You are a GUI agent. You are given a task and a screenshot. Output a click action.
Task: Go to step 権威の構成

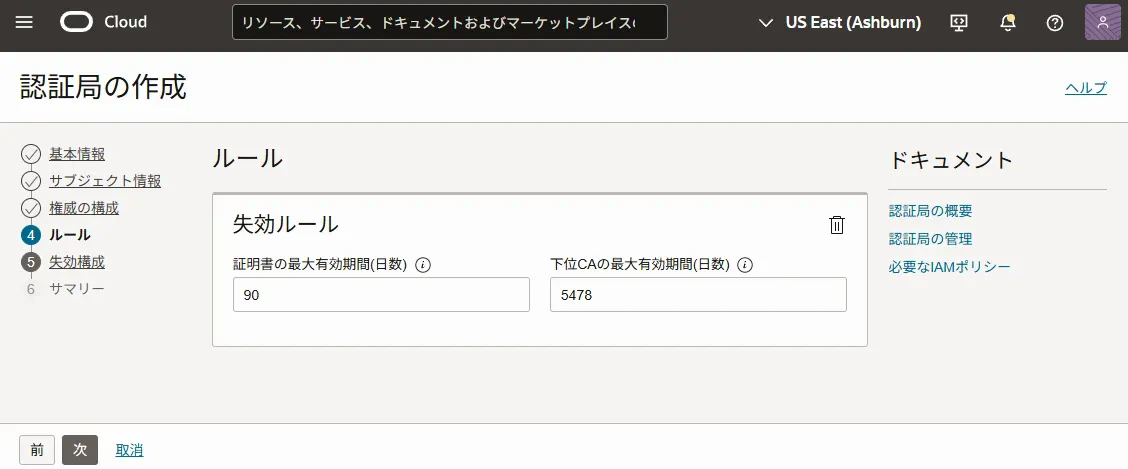(83, 208)
